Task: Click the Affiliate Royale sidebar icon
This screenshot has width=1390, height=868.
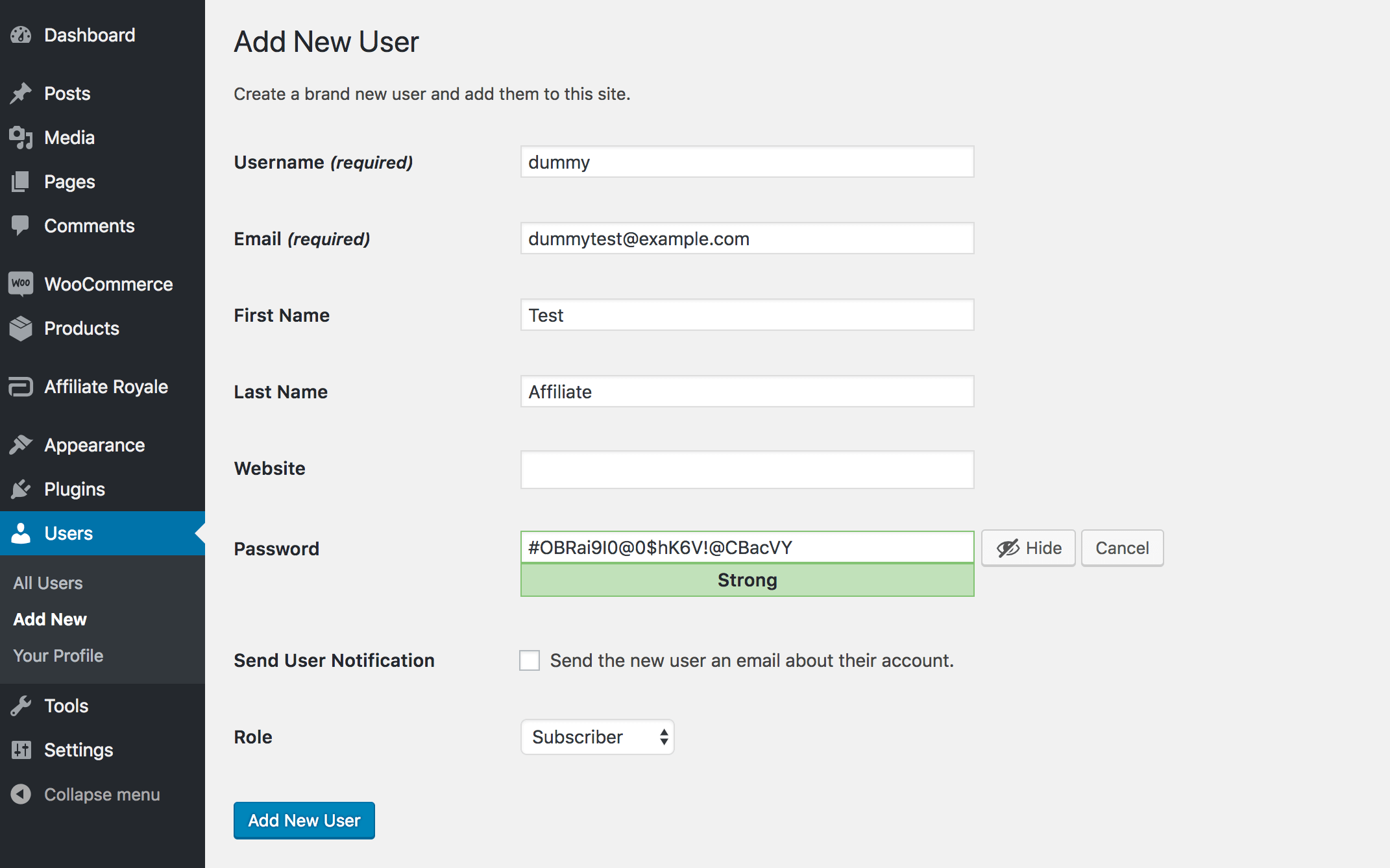Action: [21, 387]
